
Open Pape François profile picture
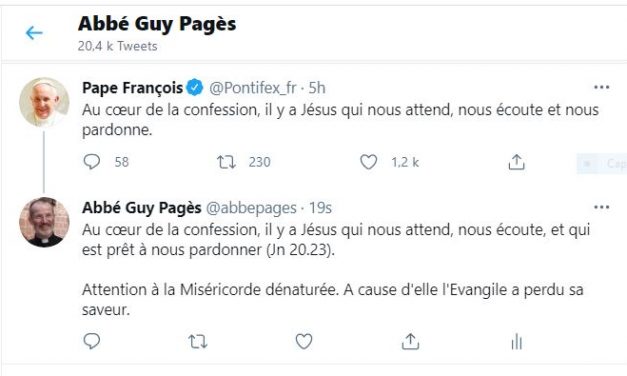click(44, 102)
